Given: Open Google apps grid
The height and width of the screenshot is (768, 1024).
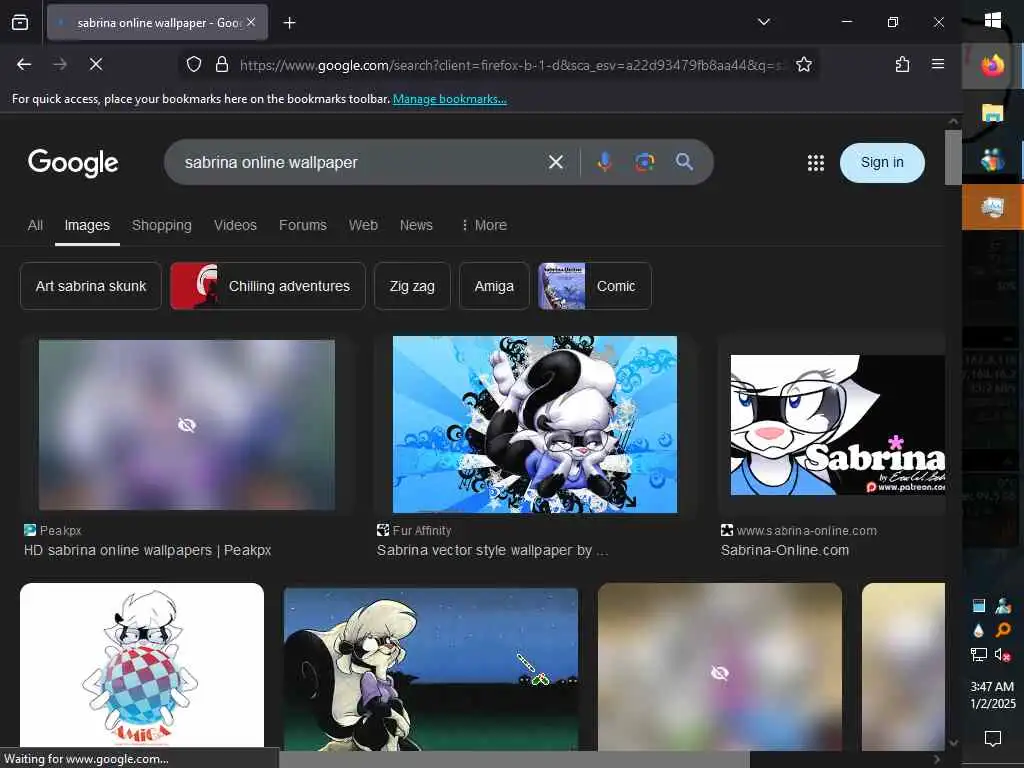Looking at the screenshot, I should (x=816, y=163).
